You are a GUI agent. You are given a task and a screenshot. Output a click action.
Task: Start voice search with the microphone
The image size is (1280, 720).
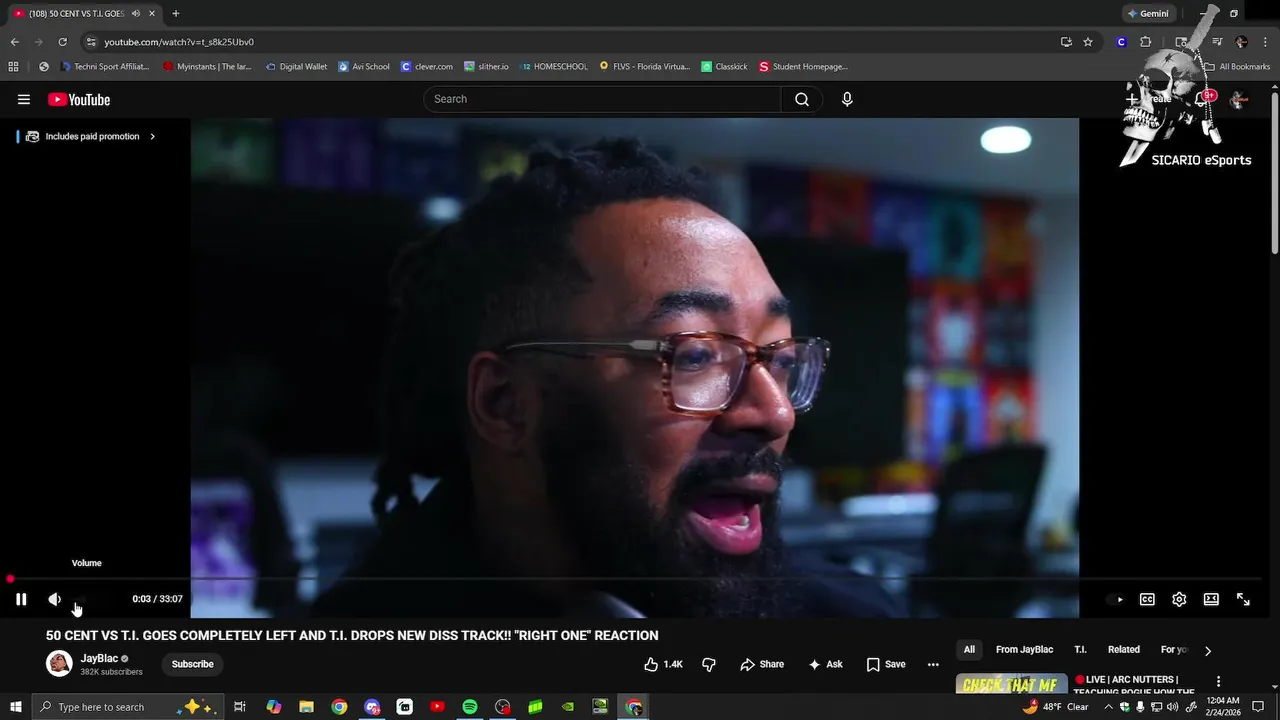pos(847,99)
